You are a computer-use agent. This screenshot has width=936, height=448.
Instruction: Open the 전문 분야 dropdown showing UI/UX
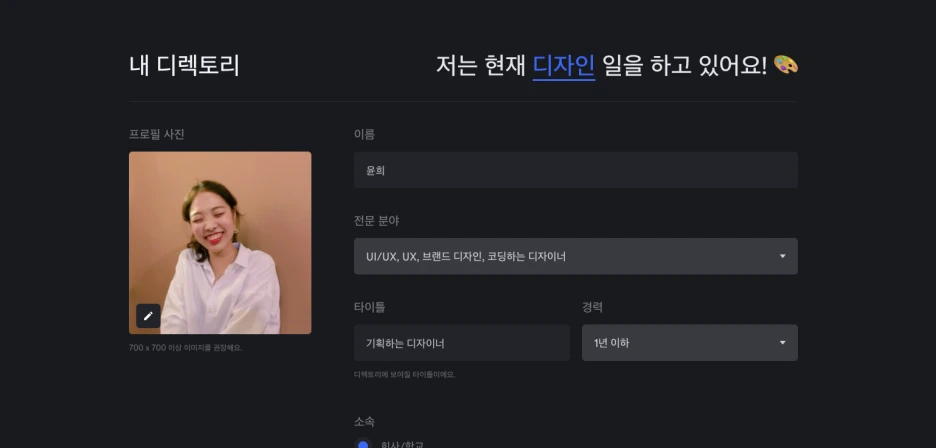tap(575, 256)
